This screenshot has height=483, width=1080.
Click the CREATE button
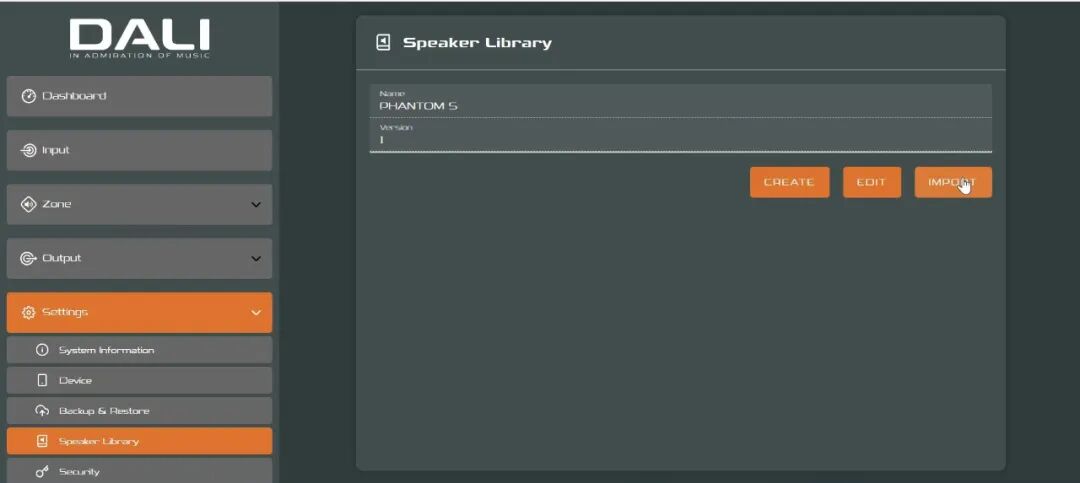(789, 183)
